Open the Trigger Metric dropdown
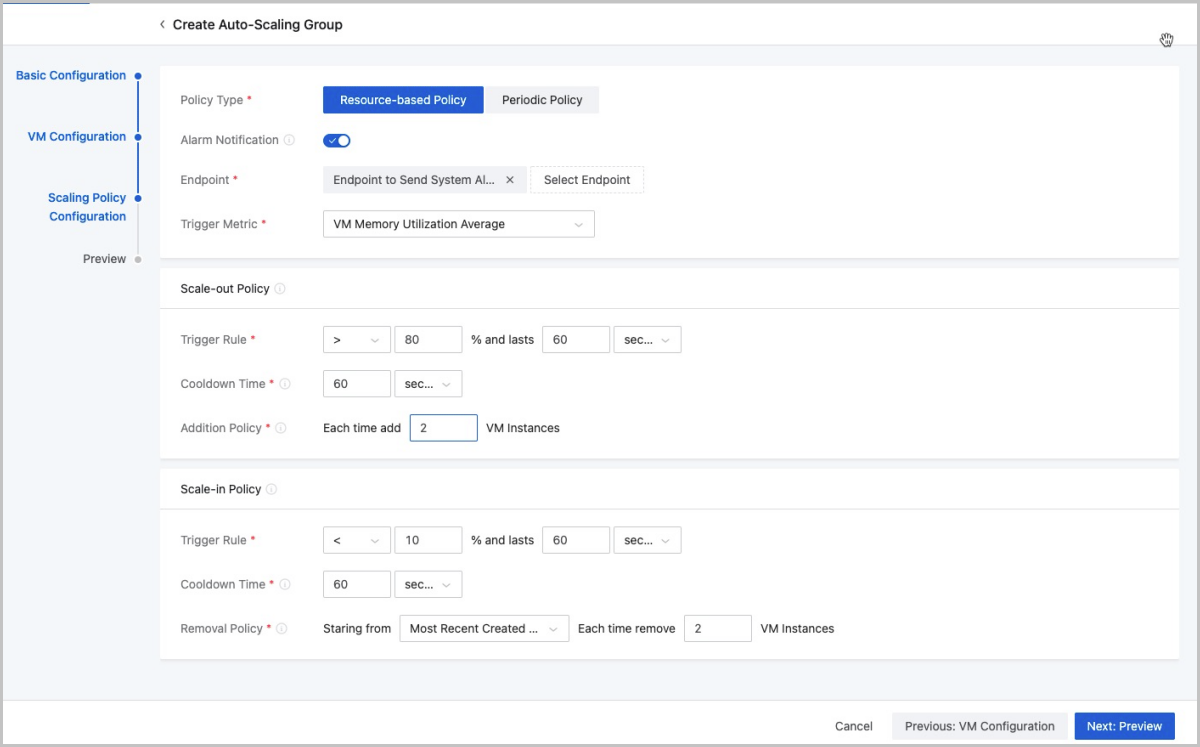 [459, 224]
